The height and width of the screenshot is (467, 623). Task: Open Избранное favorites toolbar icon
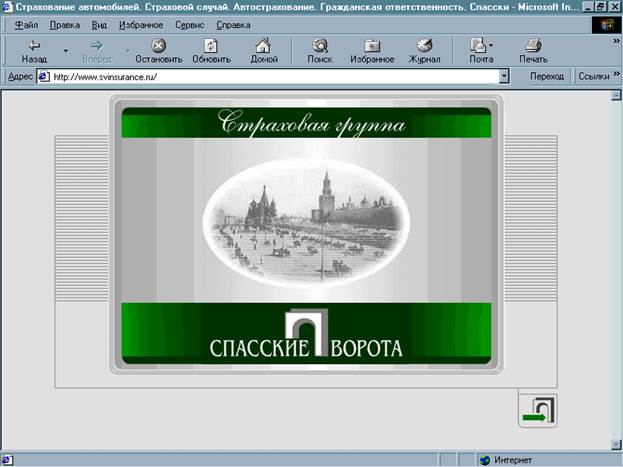coord(371,45)
